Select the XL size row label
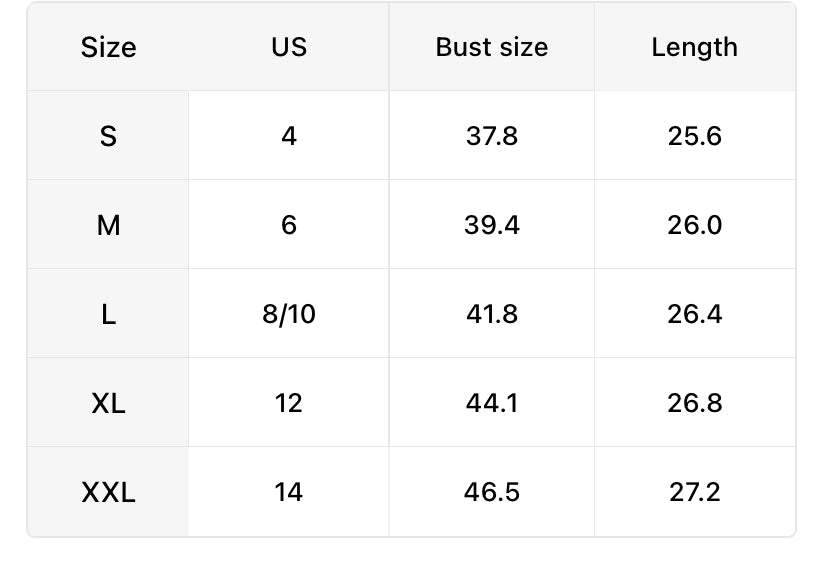The image size is (828, 563). point(108,403)
